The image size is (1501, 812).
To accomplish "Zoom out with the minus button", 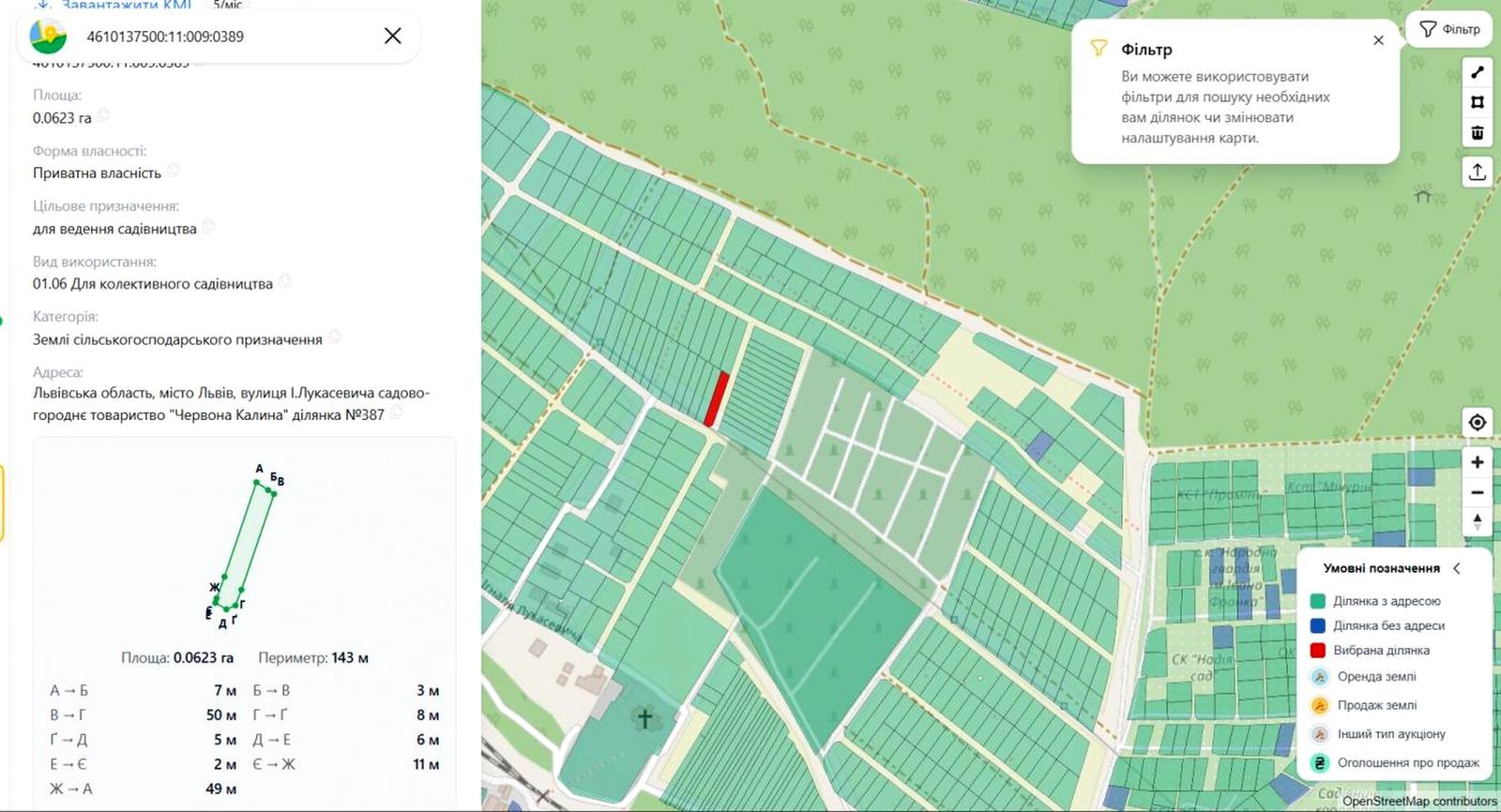I will [x=1477, y=492].
